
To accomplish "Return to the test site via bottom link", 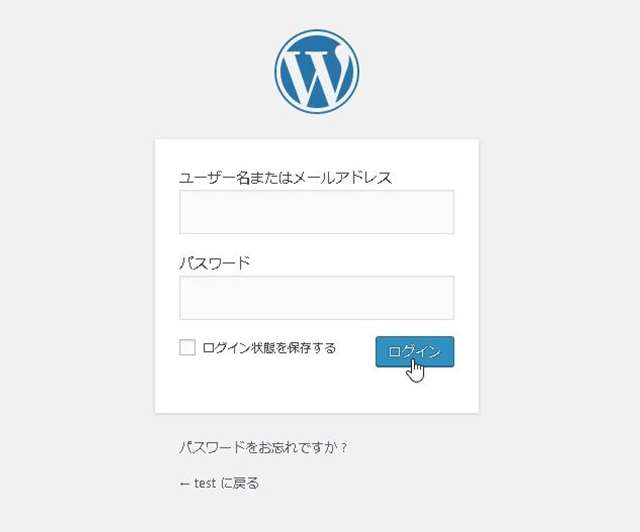I will point(219,483).
